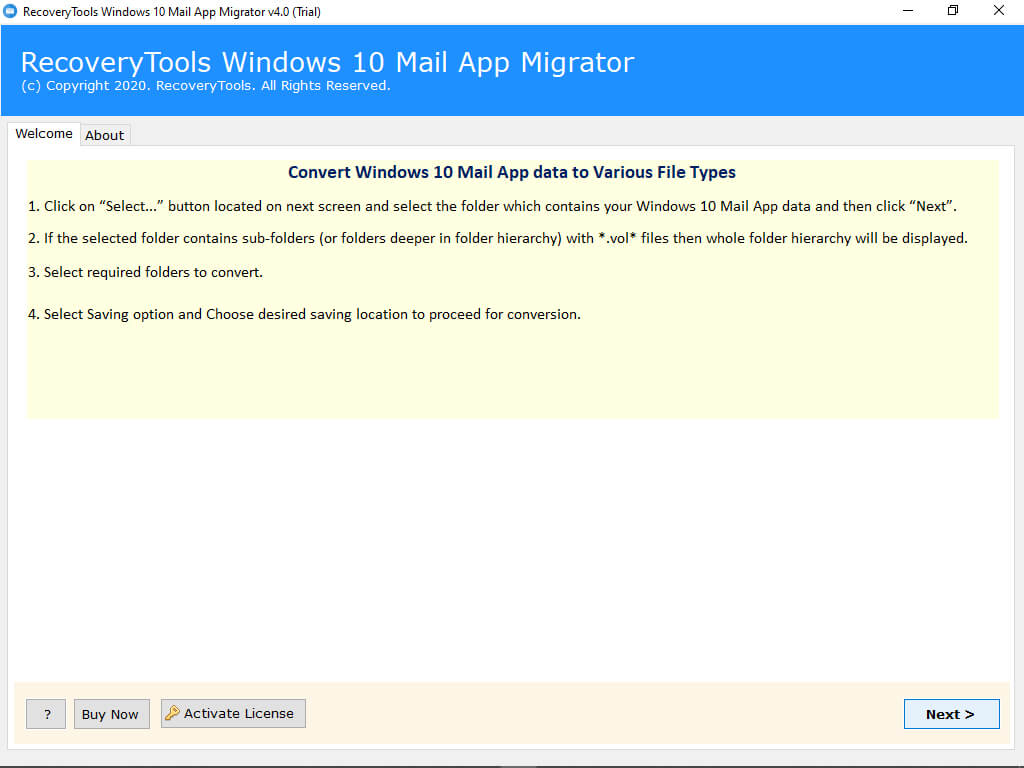Click the window title bar text

pos(130,11)
